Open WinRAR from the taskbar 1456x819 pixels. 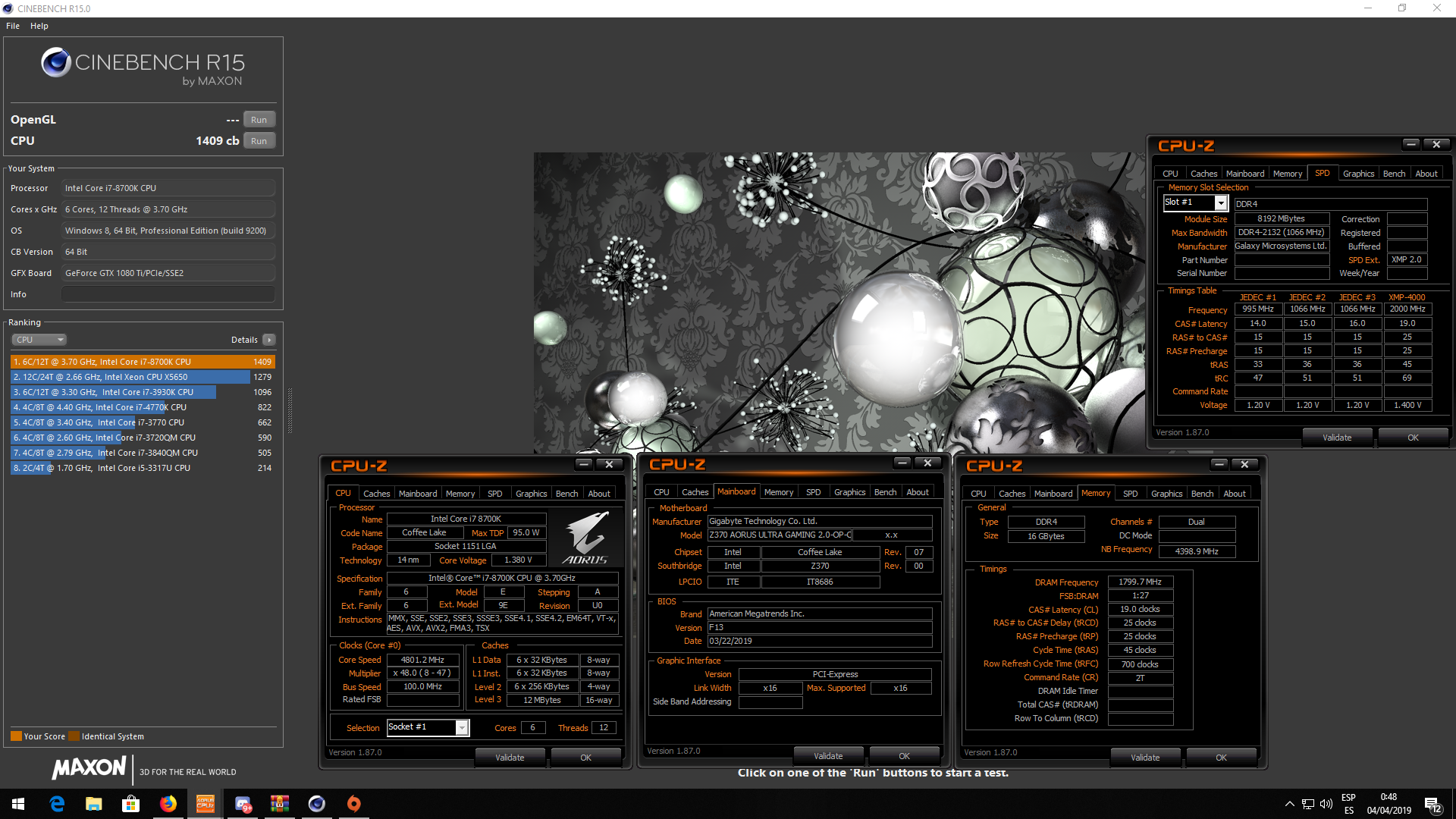[280, 804]
